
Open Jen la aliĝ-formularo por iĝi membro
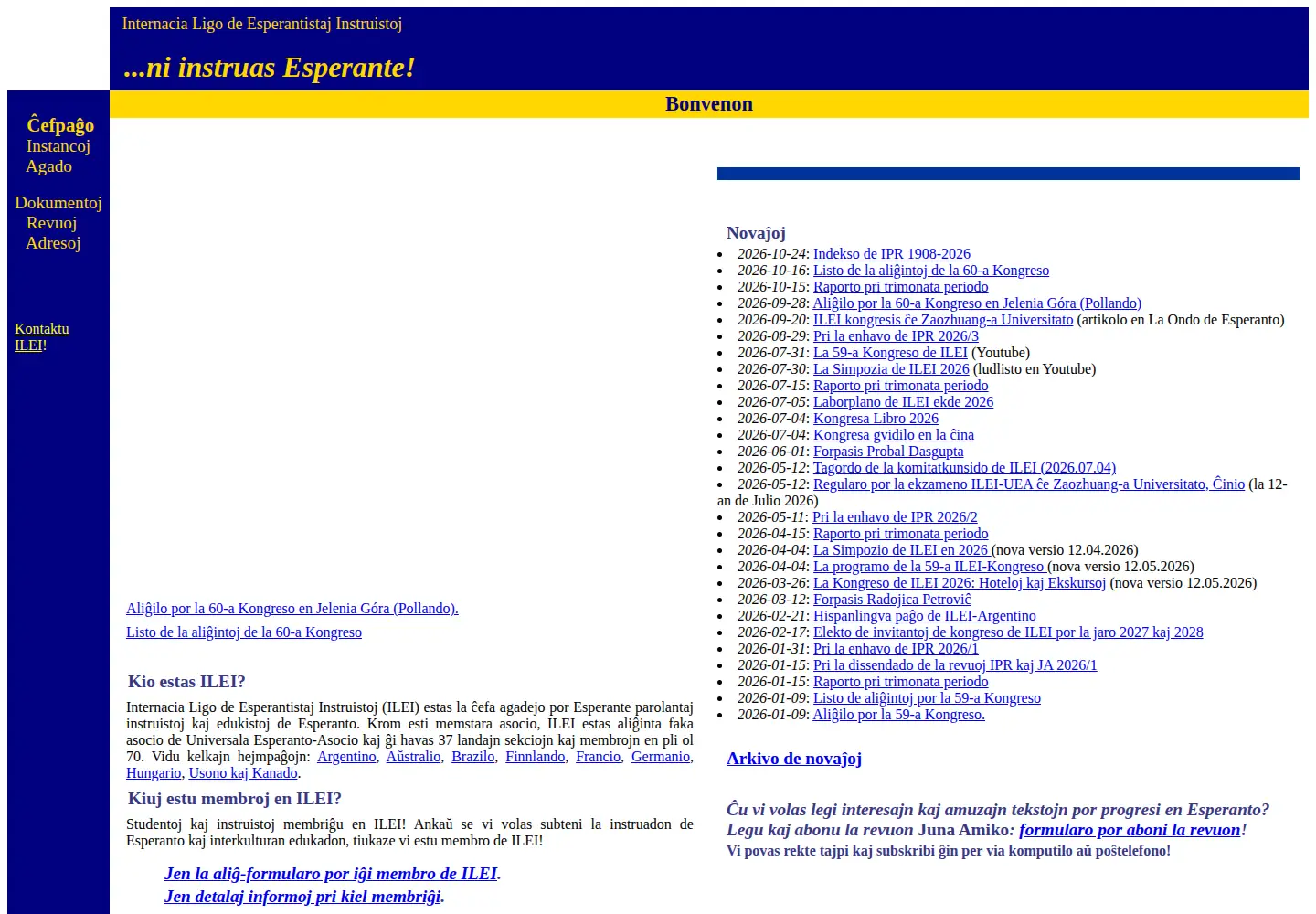coord(331,874)
